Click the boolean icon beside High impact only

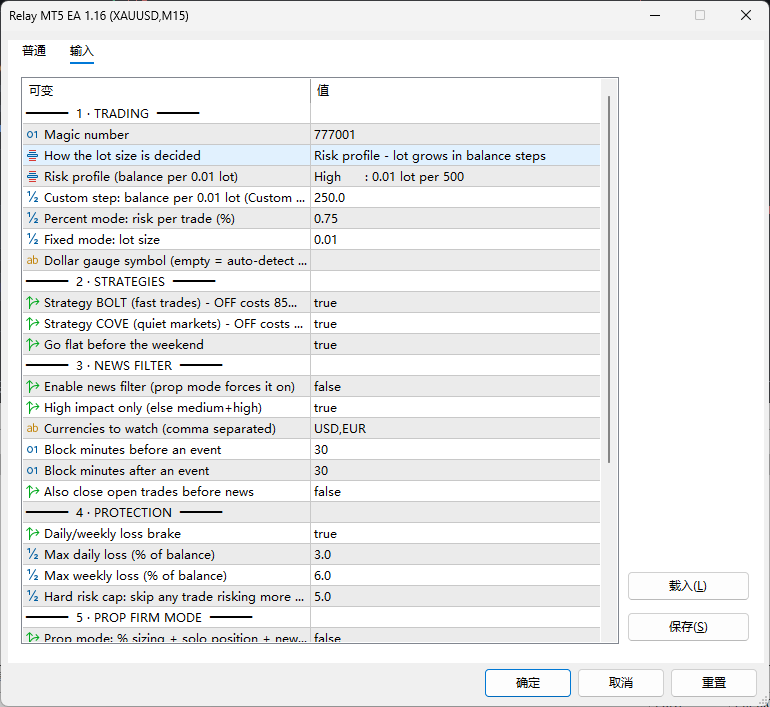point(32,408)
